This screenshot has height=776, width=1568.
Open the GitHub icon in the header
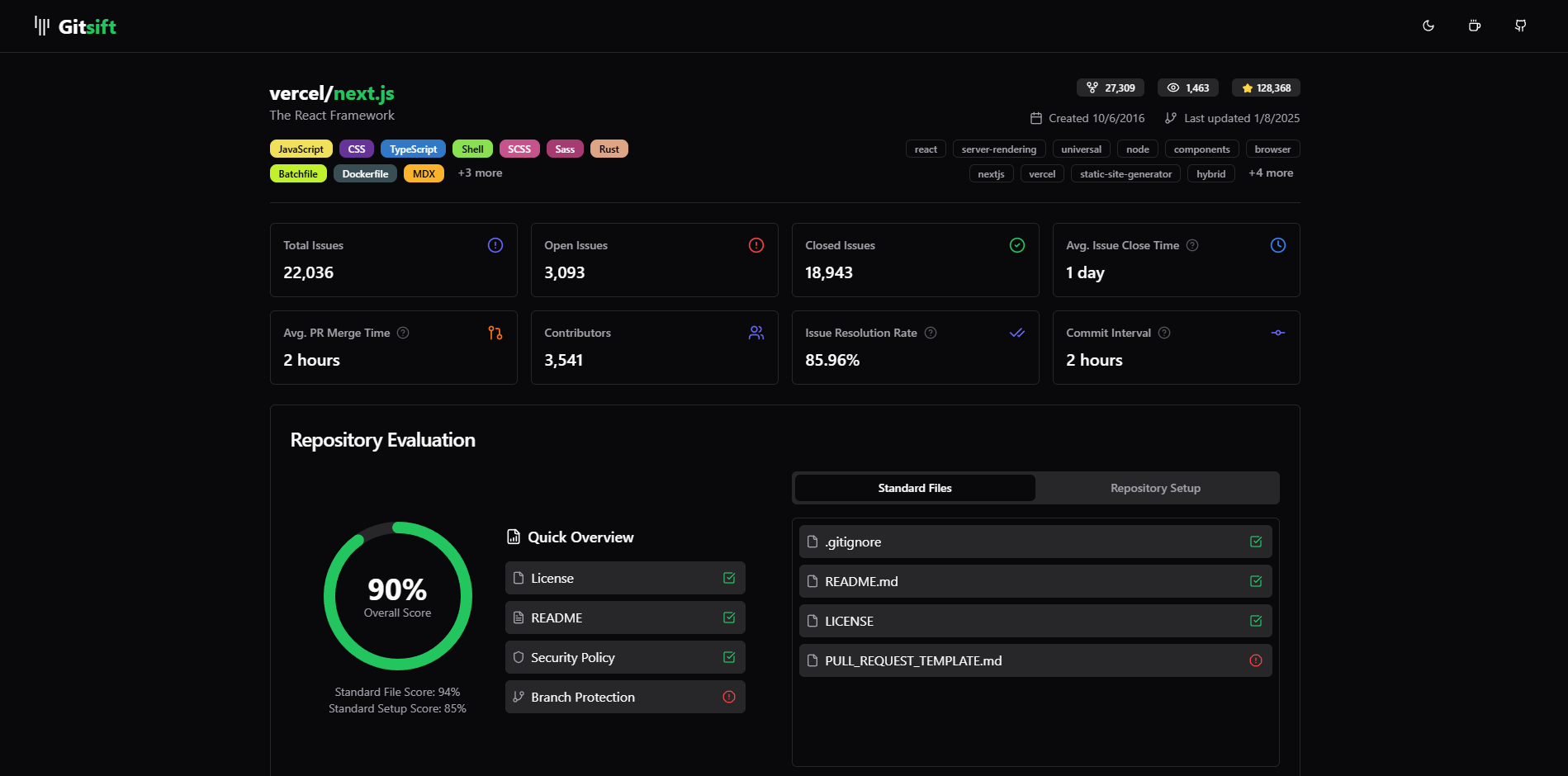click(x=1521, y=26)
